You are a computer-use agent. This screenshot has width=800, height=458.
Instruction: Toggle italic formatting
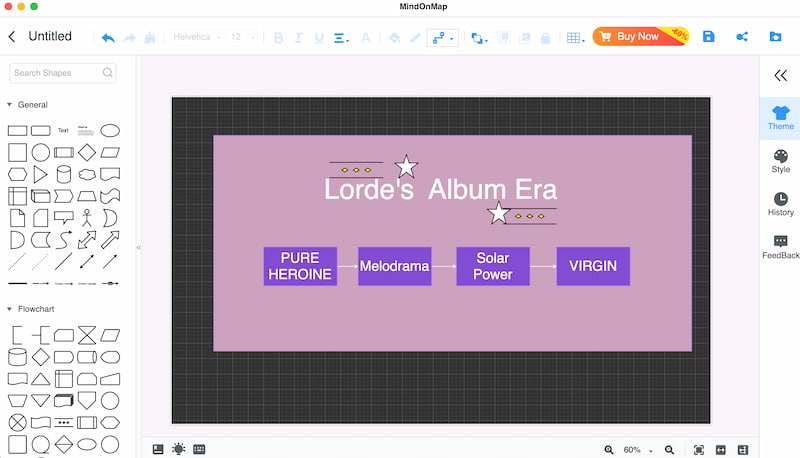[x=298, y=38]
